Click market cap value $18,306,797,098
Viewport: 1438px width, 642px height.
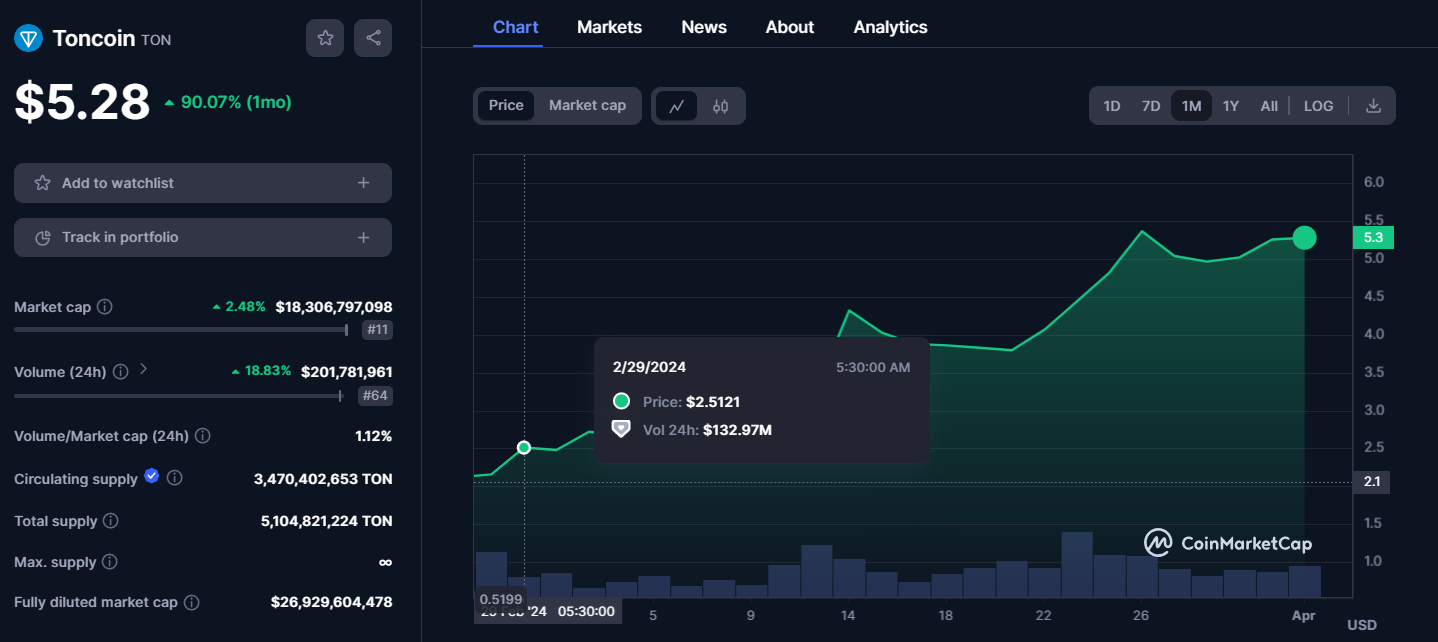(334, 307)
